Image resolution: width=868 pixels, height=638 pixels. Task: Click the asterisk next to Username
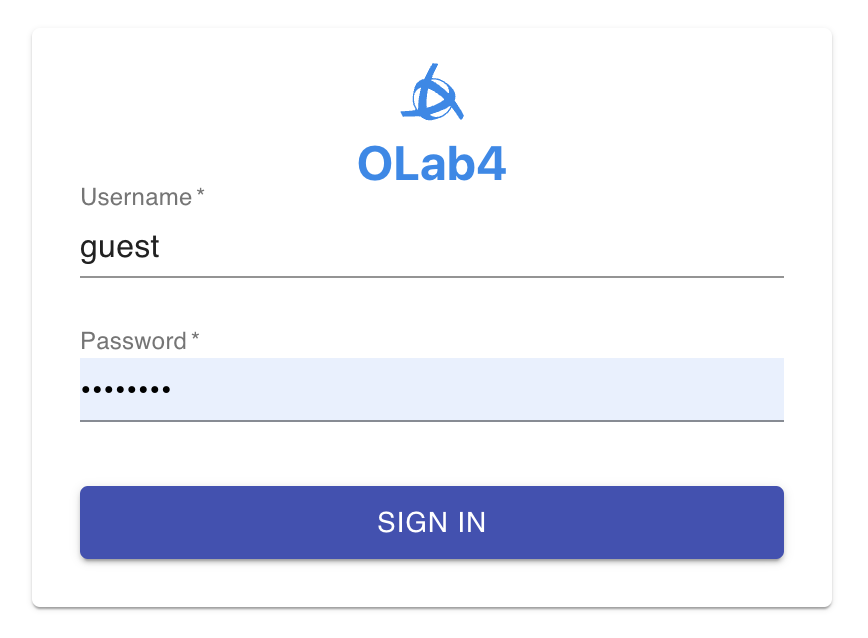pos(200,193)
